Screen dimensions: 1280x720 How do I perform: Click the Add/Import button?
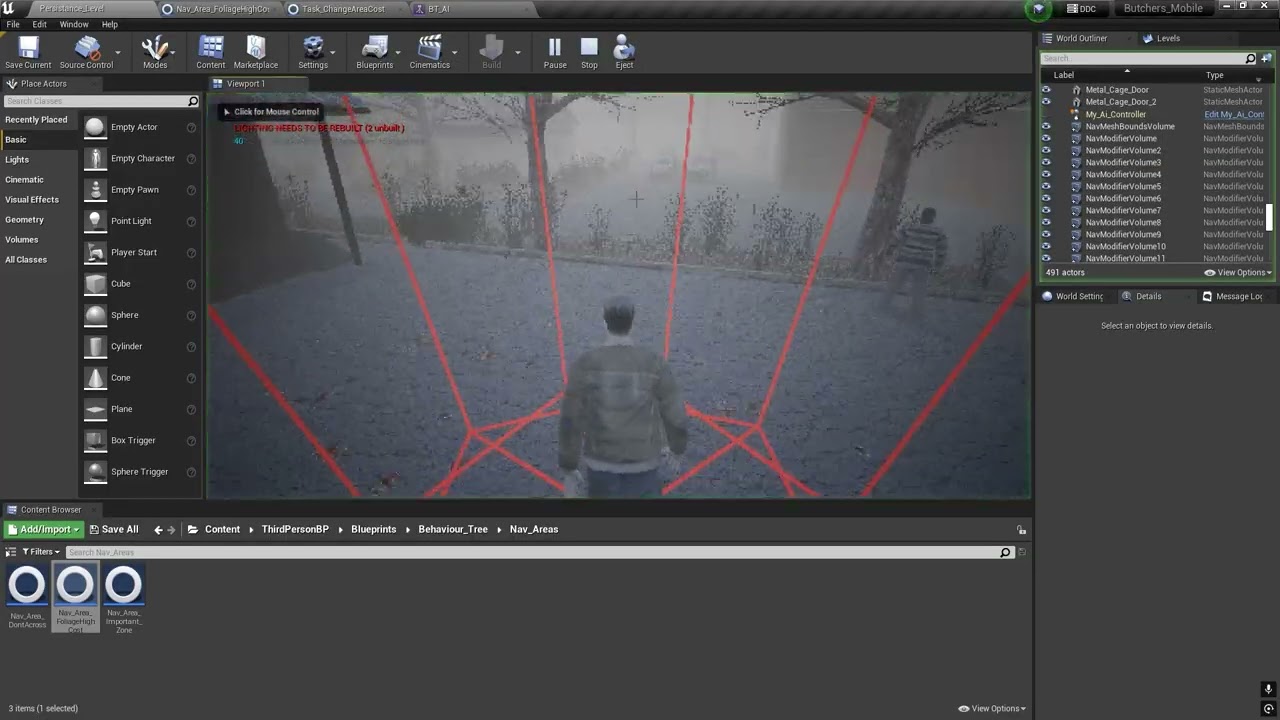coord(44,529)
